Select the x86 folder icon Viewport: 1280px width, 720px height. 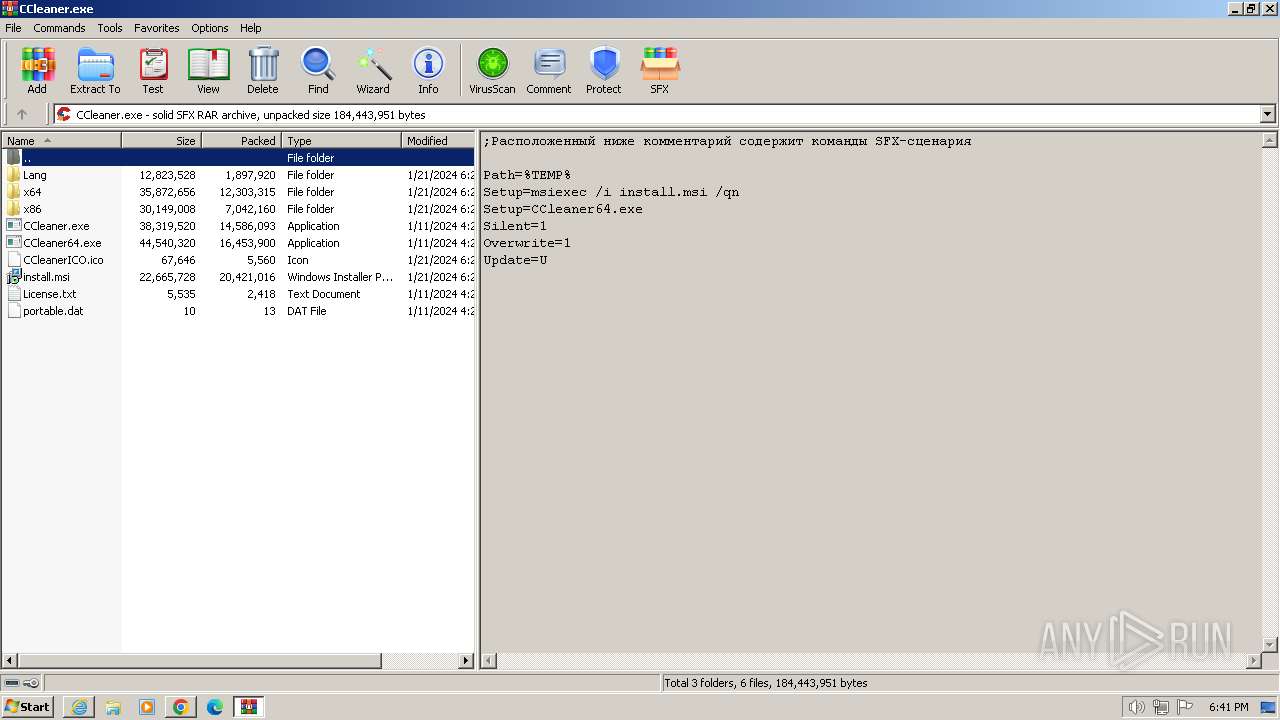pyautogui.click(x=13, y=209)
